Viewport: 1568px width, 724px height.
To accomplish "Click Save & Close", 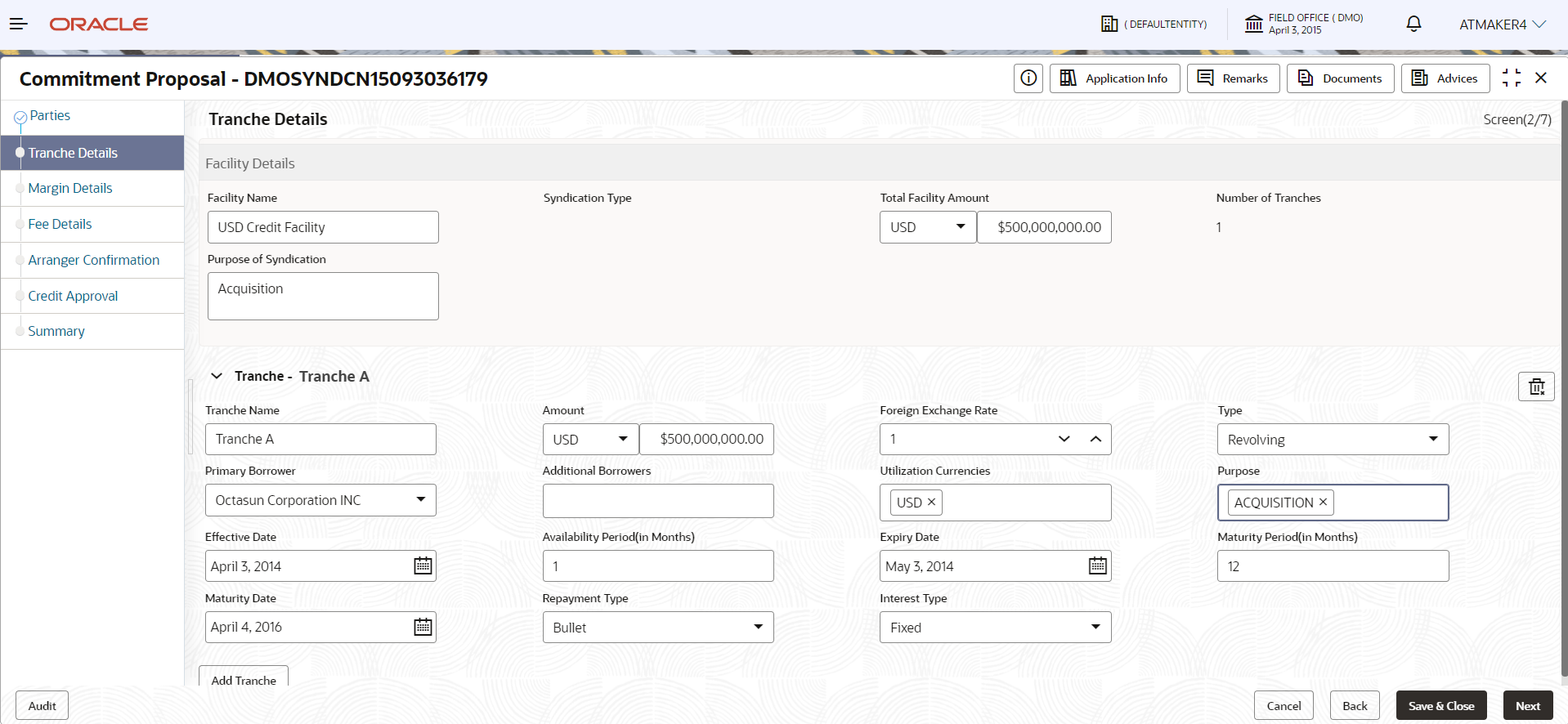I will click(x=1441, y=706).
